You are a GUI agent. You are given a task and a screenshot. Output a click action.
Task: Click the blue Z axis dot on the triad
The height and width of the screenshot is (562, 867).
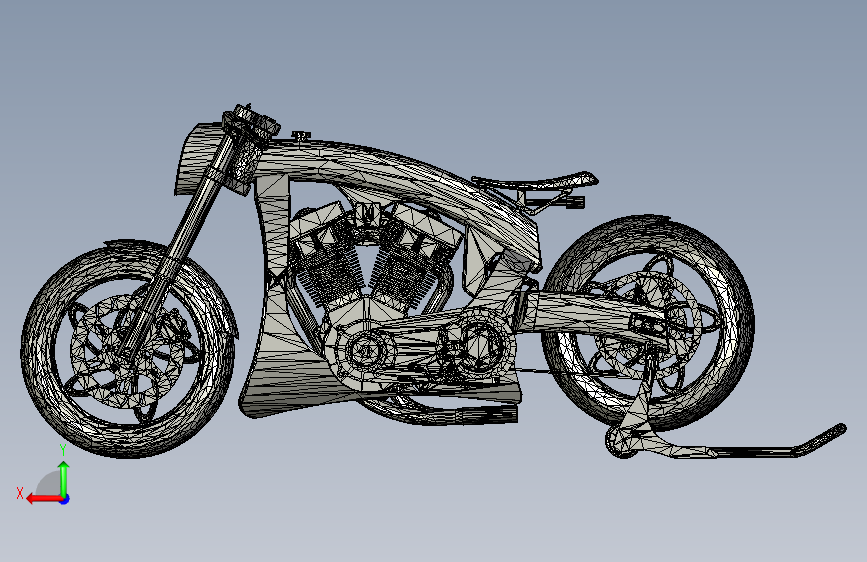click(65, 499)
